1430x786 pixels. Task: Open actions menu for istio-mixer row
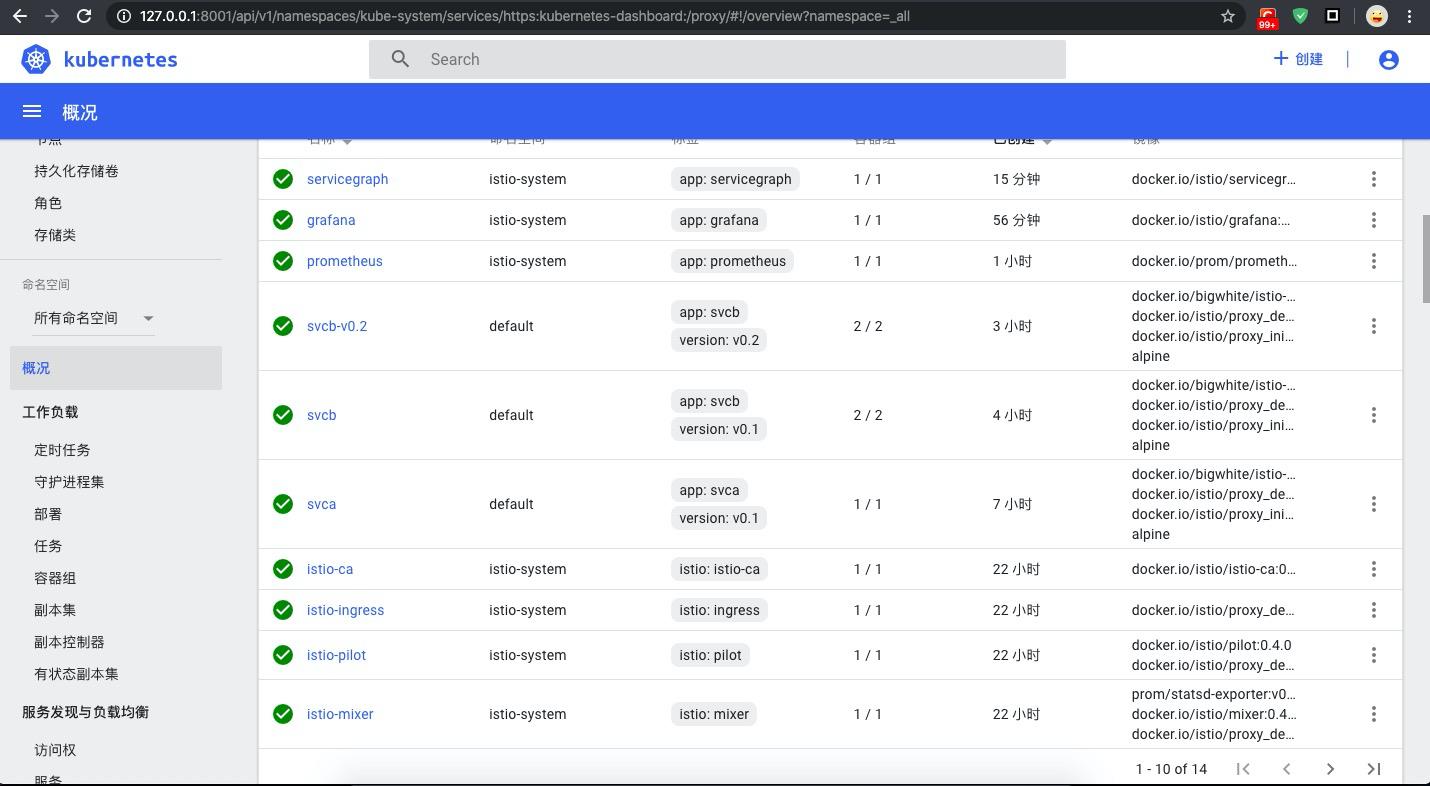coord(1374,714)
